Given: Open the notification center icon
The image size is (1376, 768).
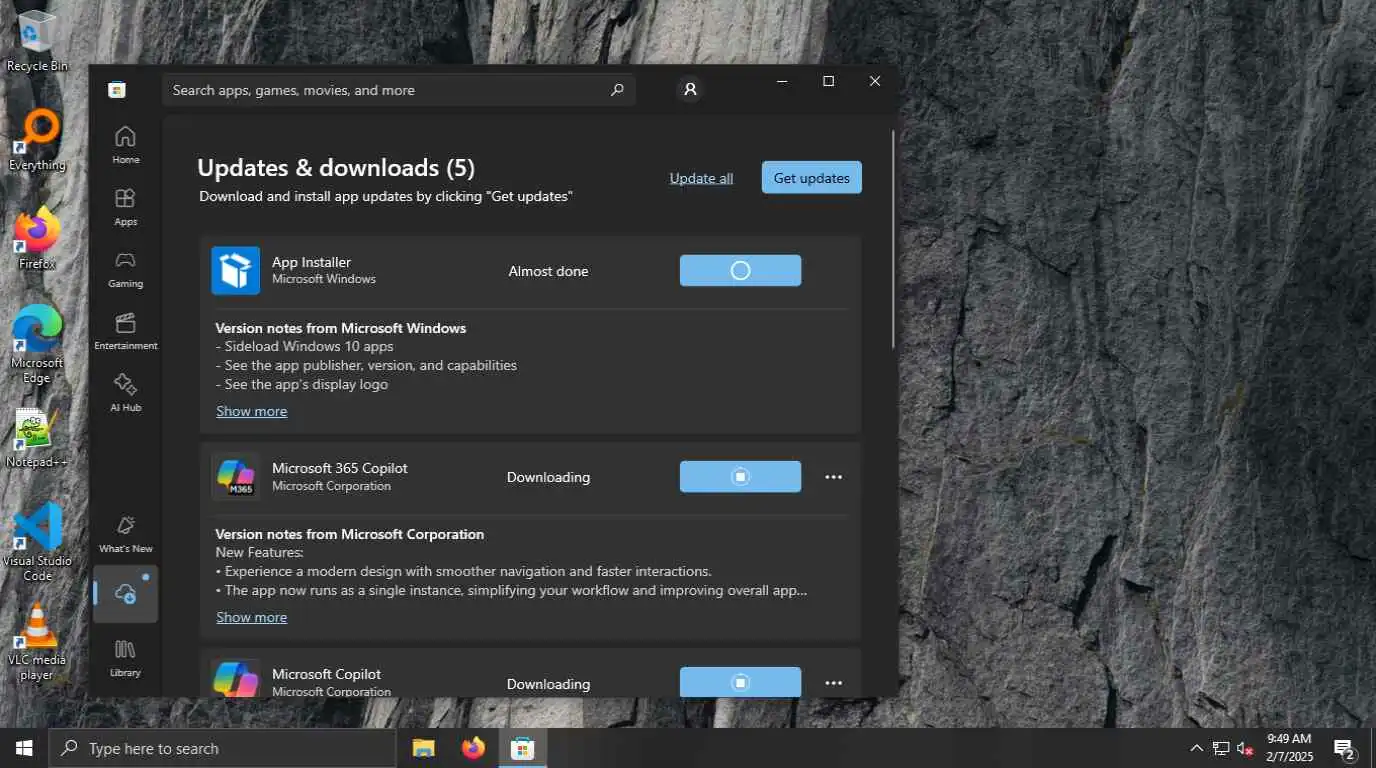Looking at the screenshot, I should point(1344,748).
